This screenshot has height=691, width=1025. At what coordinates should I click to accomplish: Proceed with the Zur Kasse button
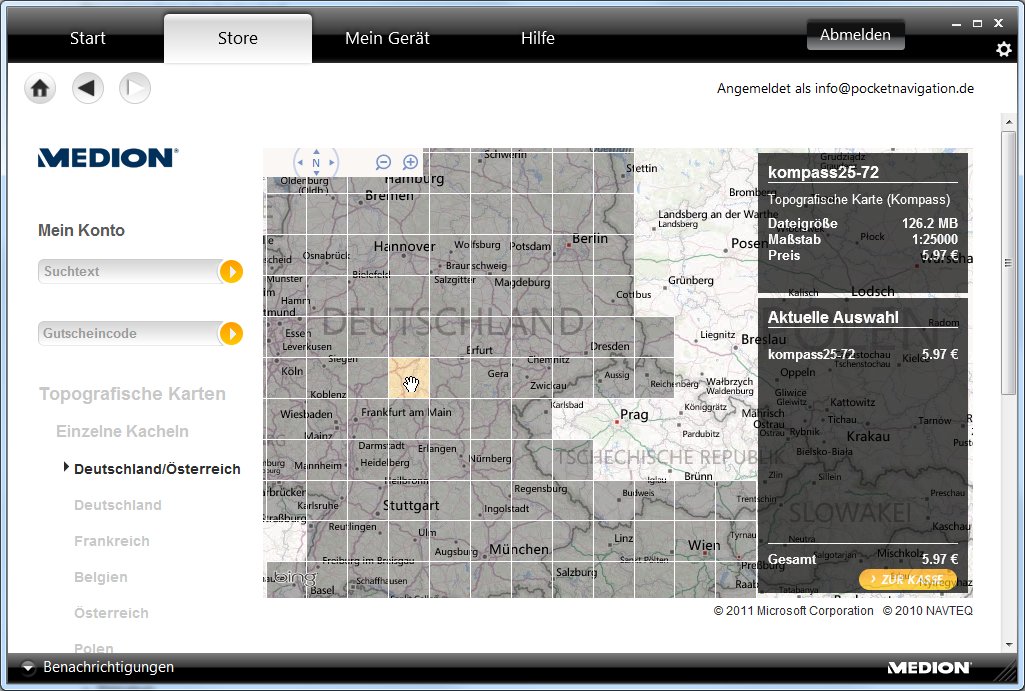point(906,580)
